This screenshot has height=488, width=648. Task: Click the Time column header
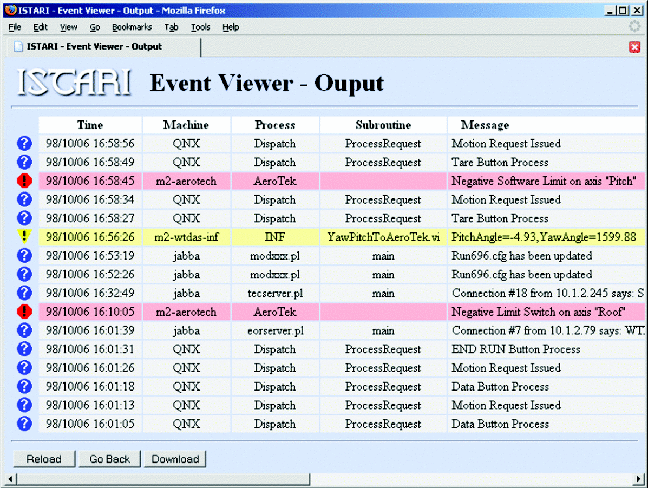tap(90, 125)
